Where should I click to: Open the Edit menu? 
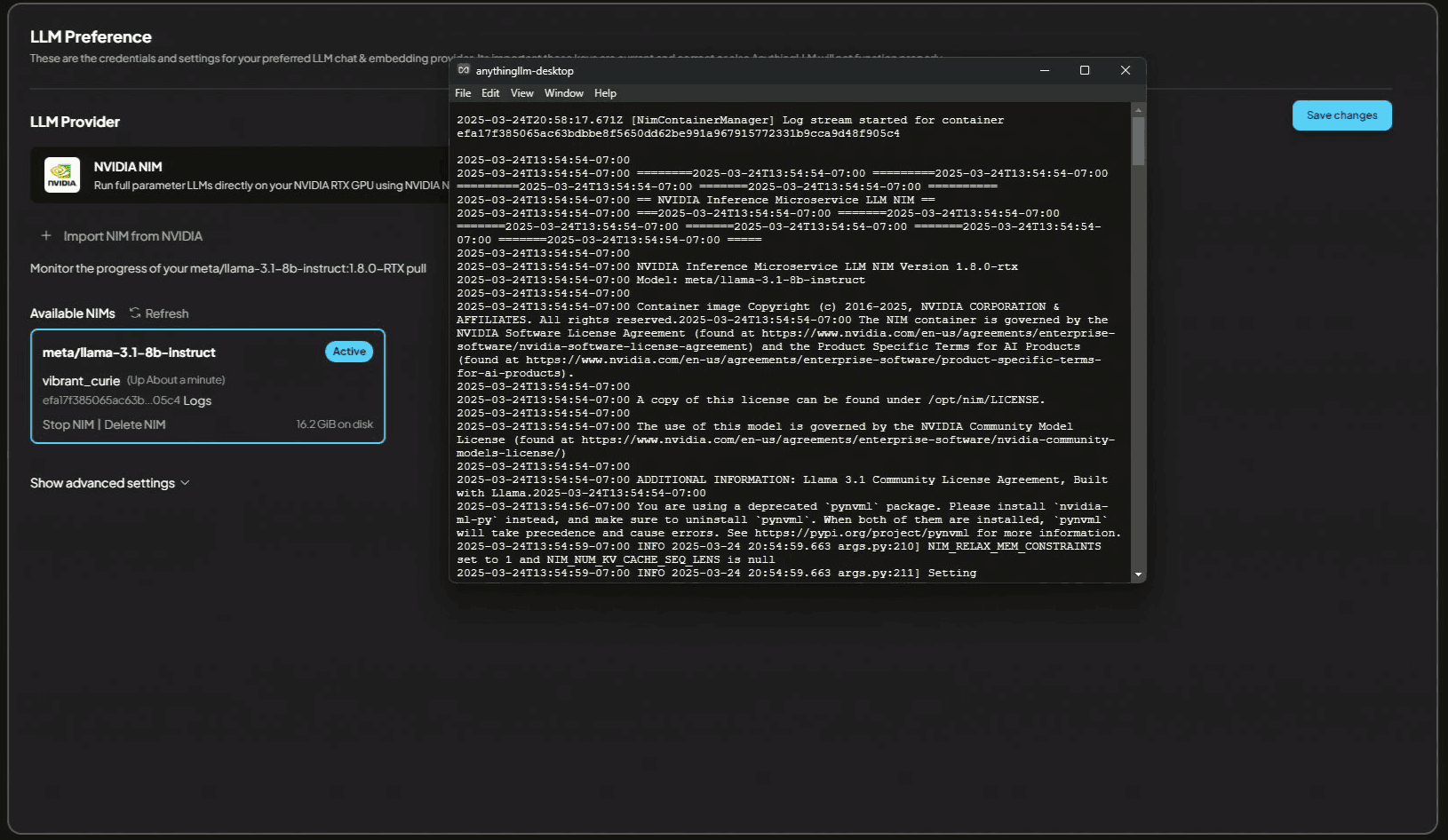tap(490, 93)
